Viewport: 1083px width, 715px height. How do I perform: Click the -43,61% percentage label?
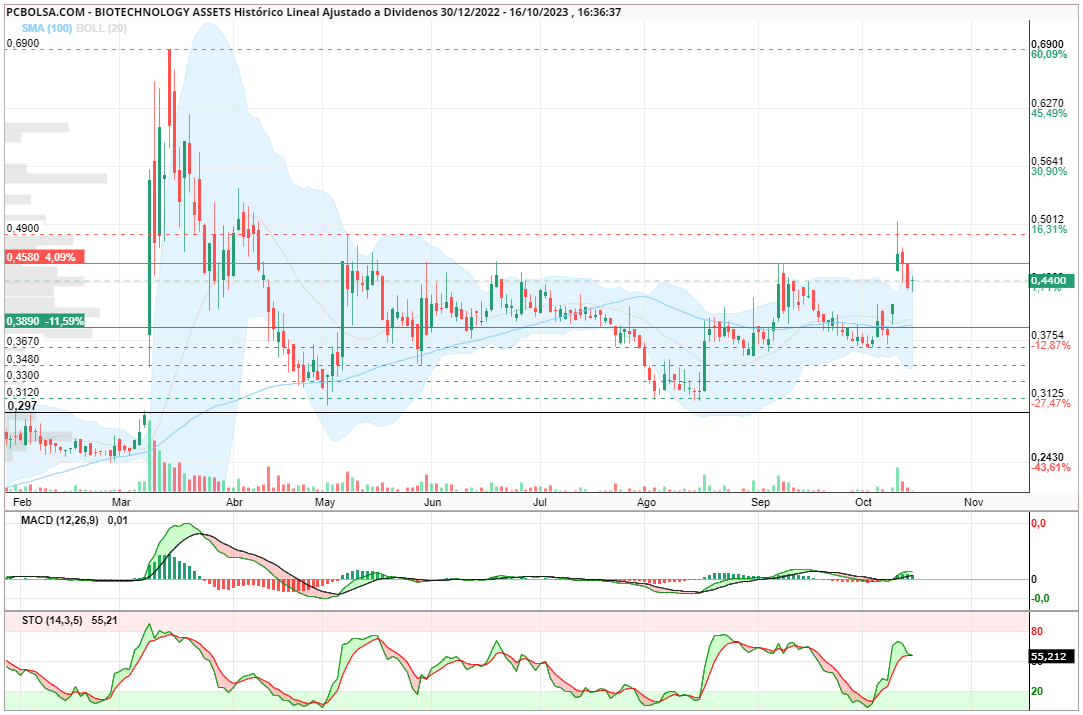tap(1051, 468)
